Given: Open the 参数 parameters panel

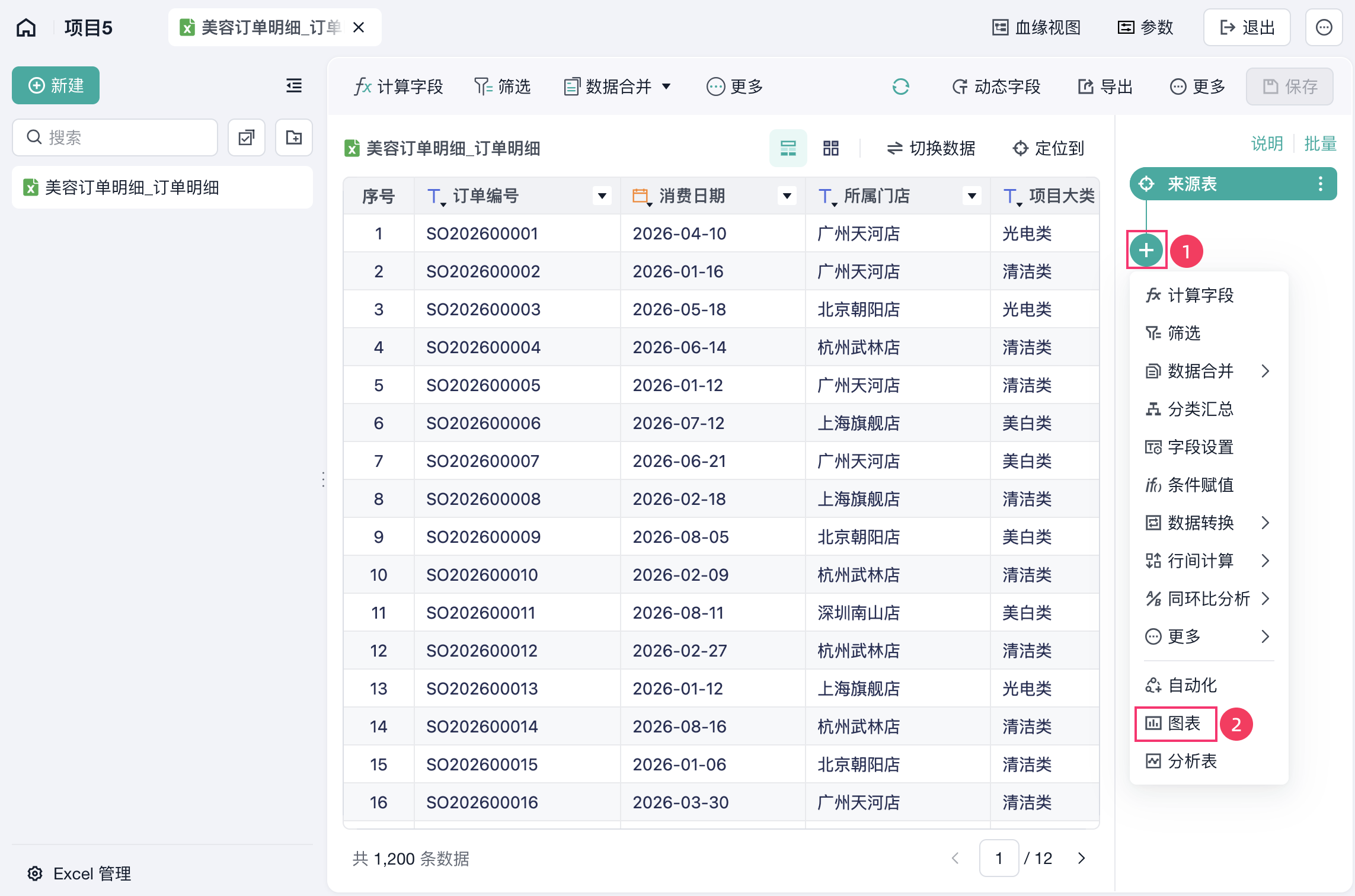Looking at the screenshot, I should click(x=1145, y=28).
